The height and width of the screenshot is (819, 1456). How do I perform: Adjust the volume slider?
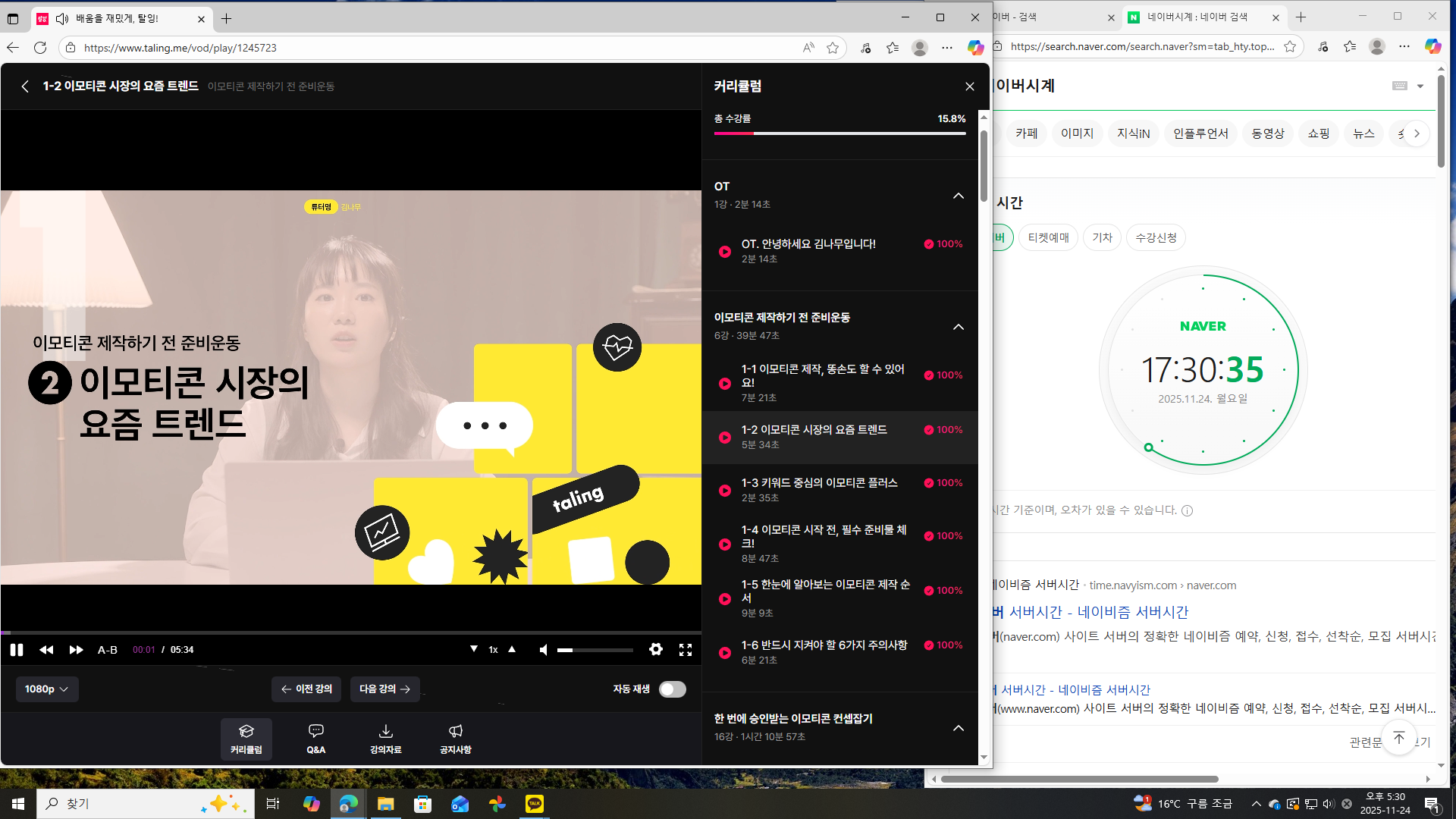coord(595,650)
